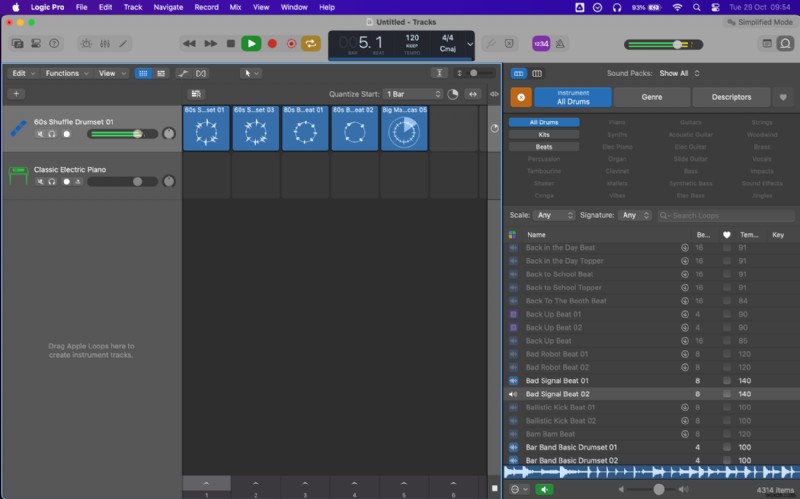Viewport: 800px width, 499px height.
Task: Choose the Beats instrument filter button
Action: (544, 147)
